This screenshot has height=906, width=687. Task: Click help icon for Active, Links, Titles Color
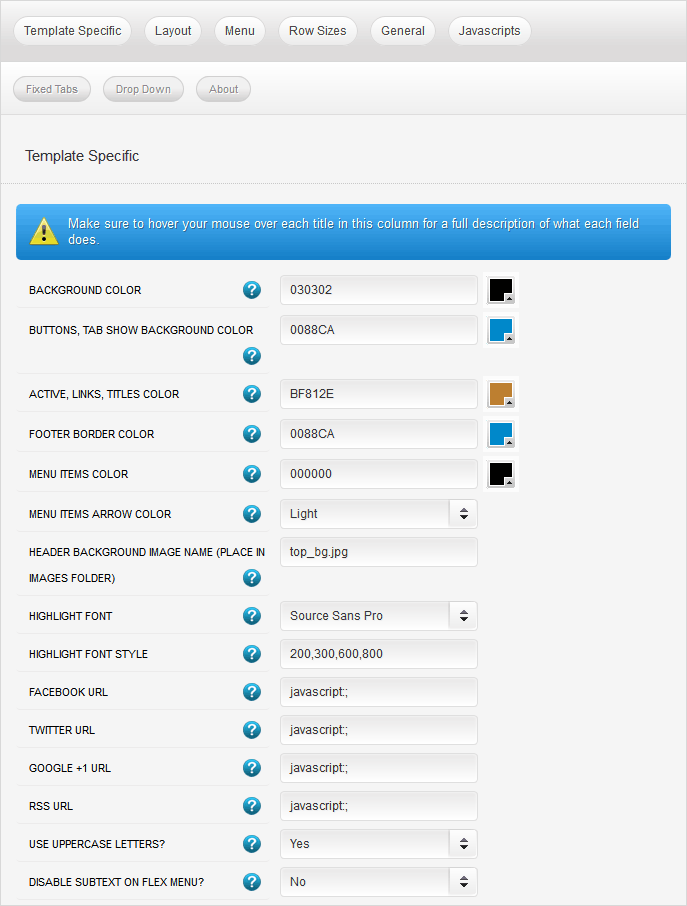[252, 394]
